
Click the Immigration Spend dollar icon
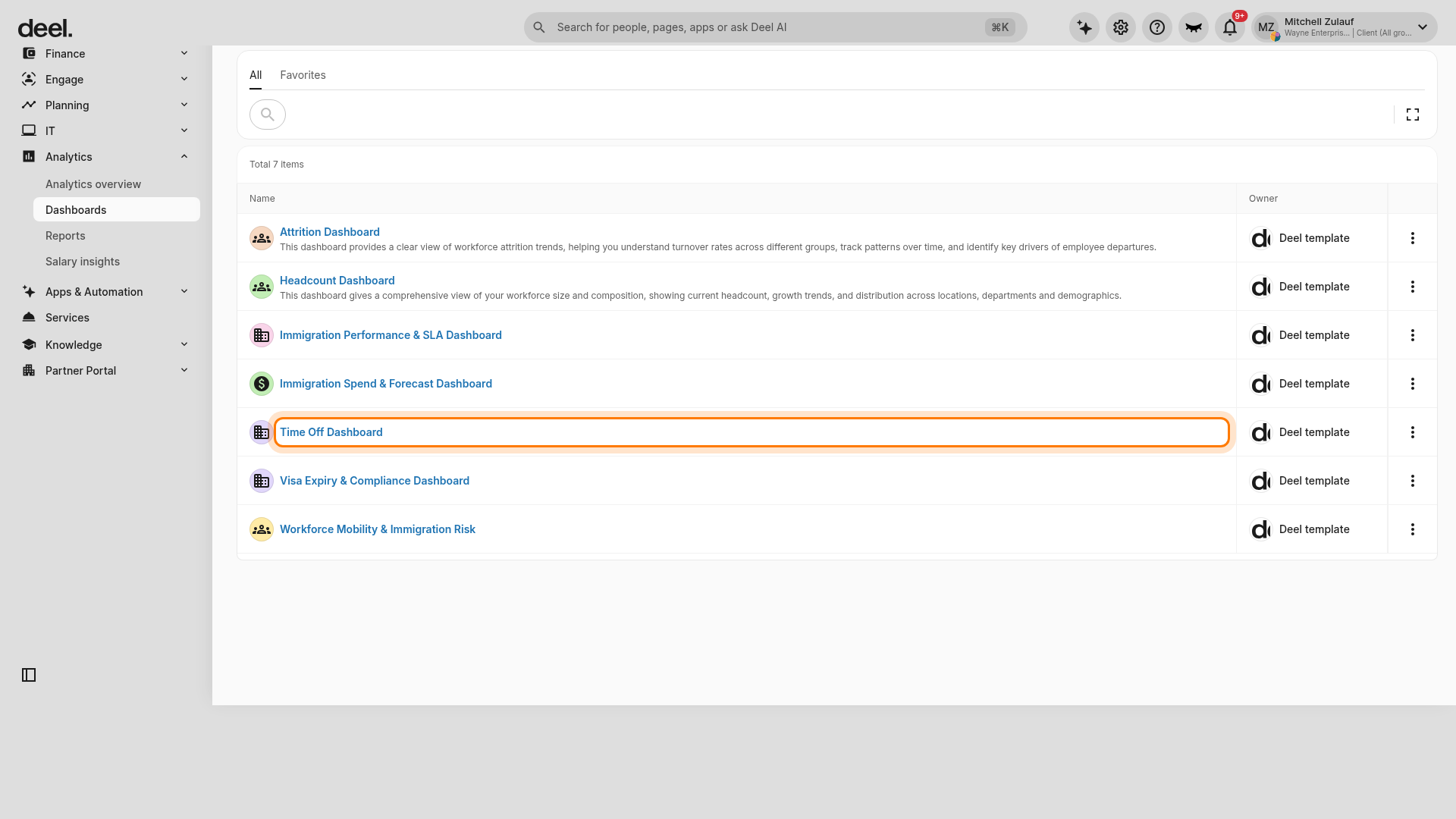pyautogui.click(x=262, y=384)
